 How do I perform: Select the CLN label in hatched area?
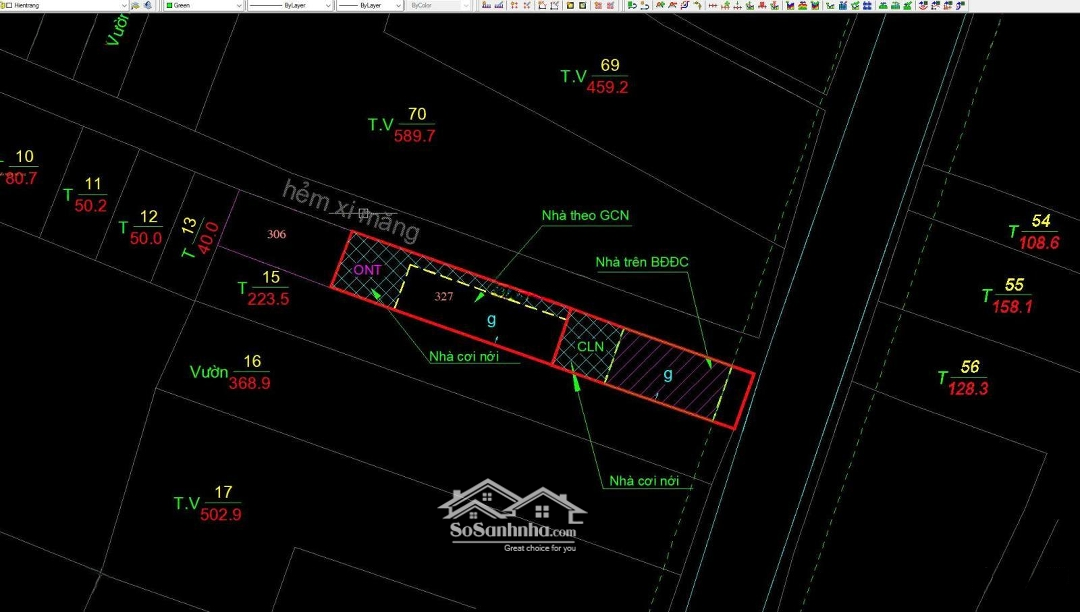[591, 346]
